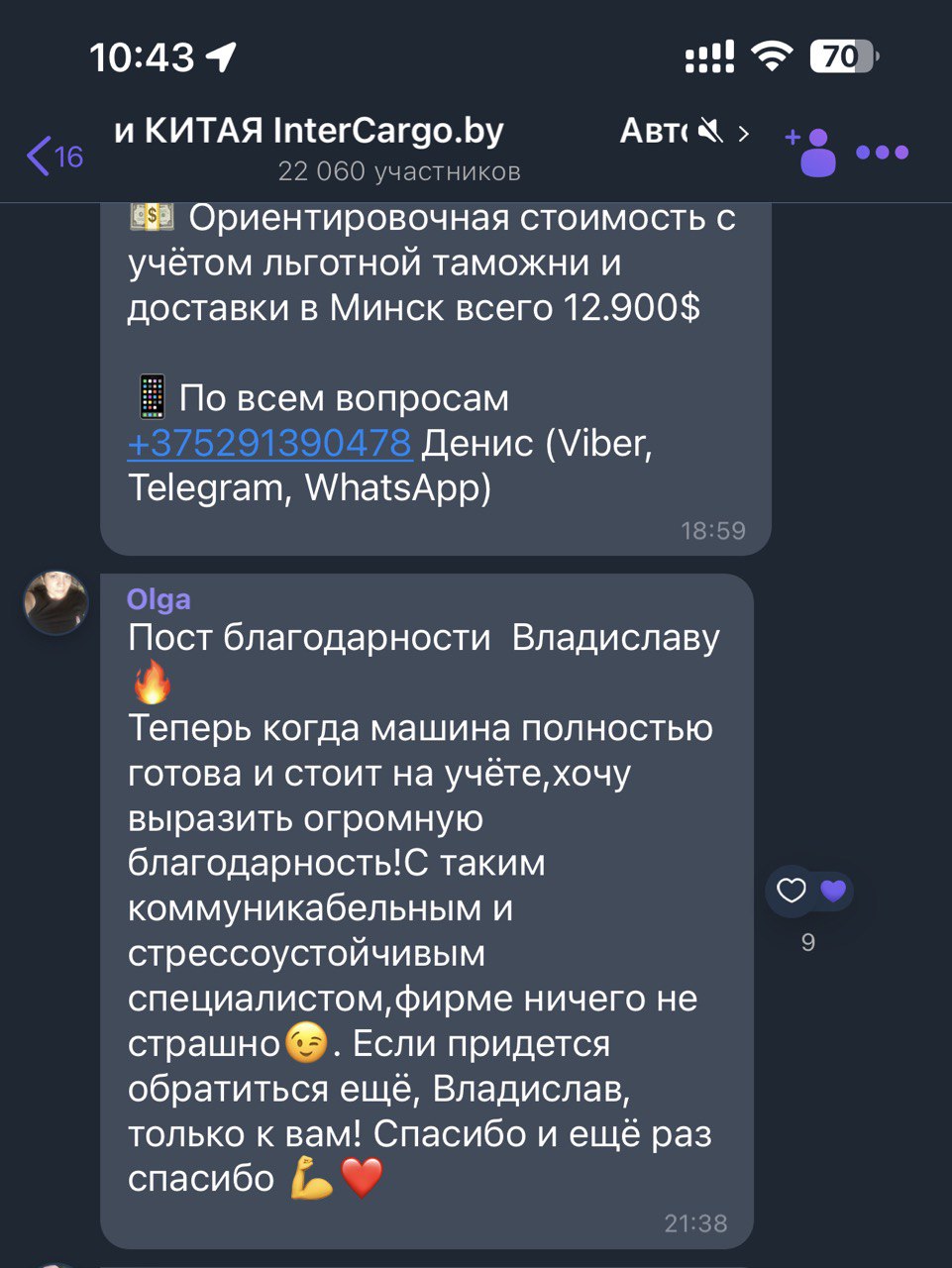Tap the battery indicator in status bar
Viewport: 952px width, 1268px height.
coord(844,56)
